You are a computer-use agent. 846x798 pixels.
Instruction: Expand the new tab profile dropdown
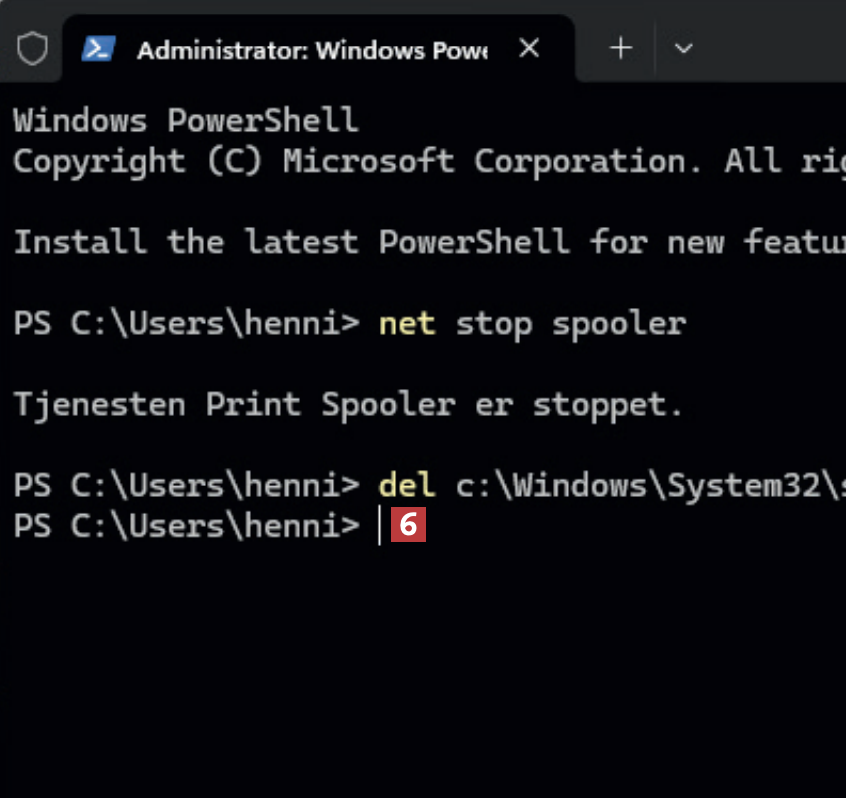tap(684, 47)
